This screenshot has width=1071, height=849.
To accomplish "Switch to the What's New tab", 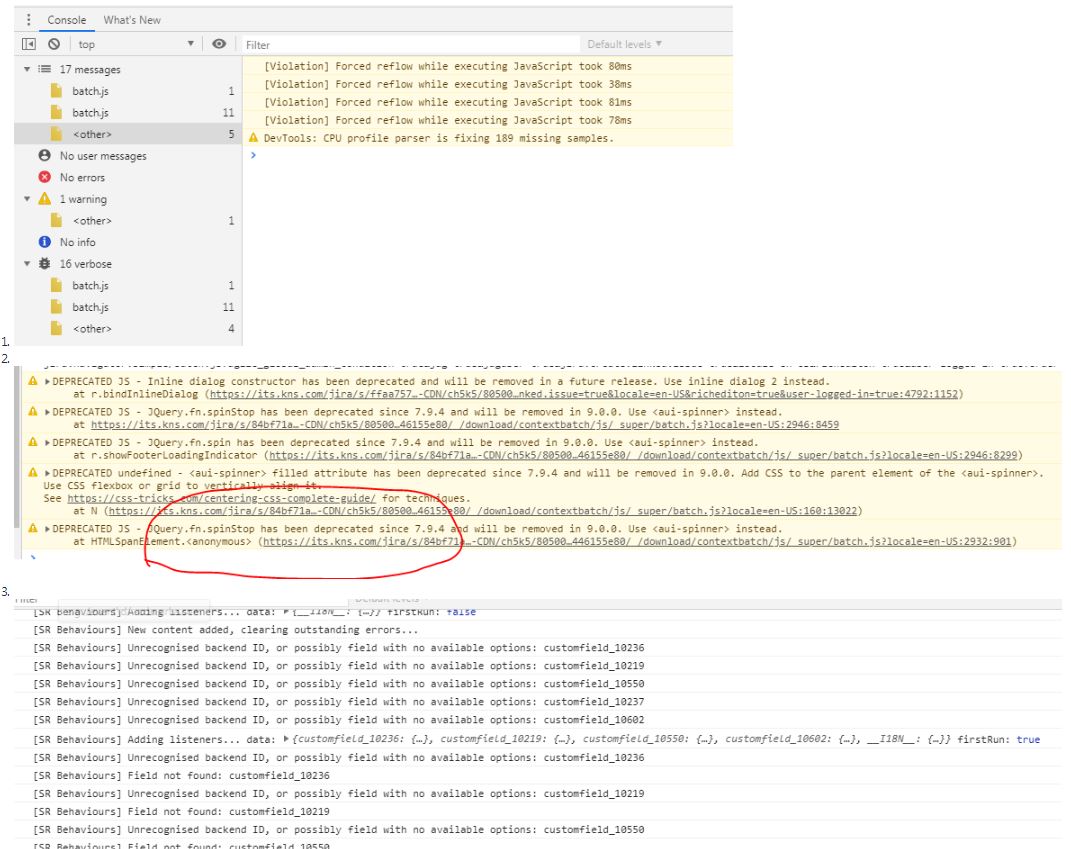I will click(x=132, y=20).
